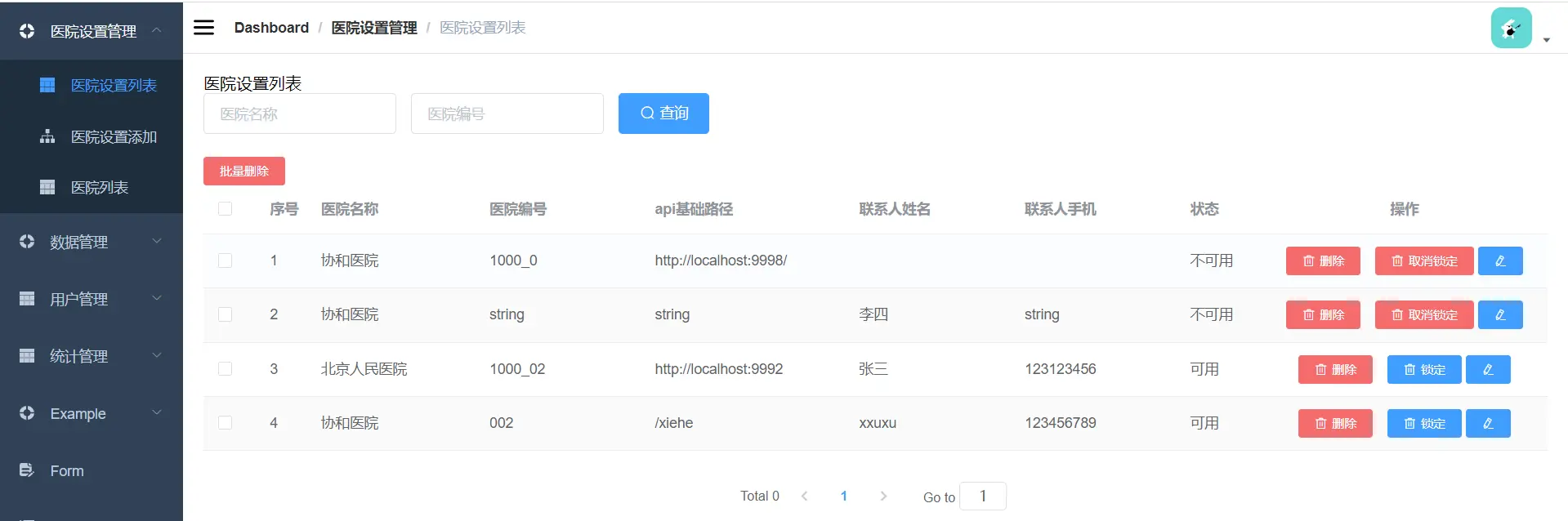The width and height of the screenshot is (1568, 521).
Task: Open the user avatar menu
Action: [1511, 28]
